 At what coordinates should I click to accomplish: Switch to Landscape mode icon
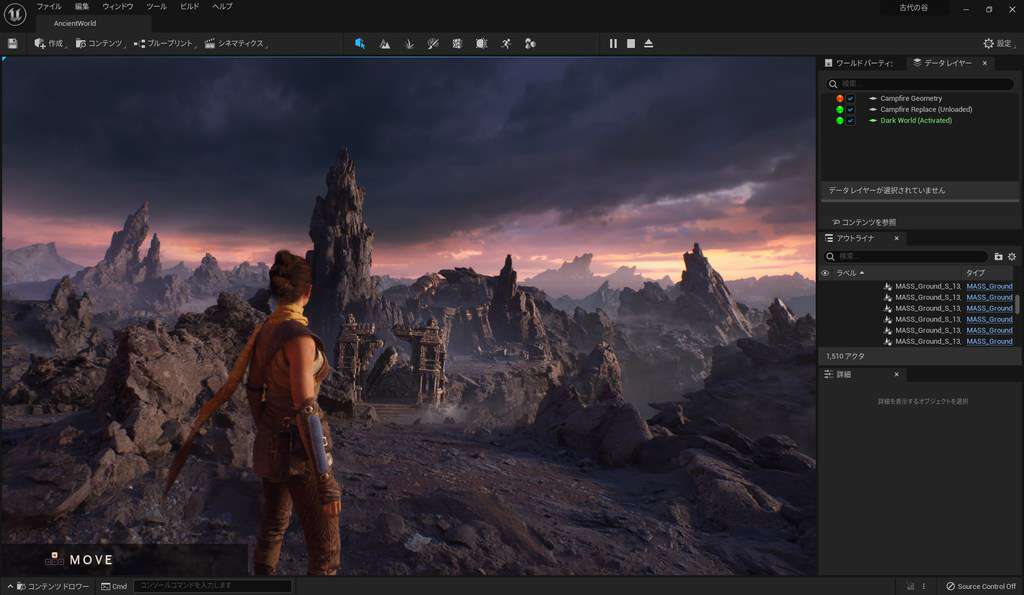point(385,44)
